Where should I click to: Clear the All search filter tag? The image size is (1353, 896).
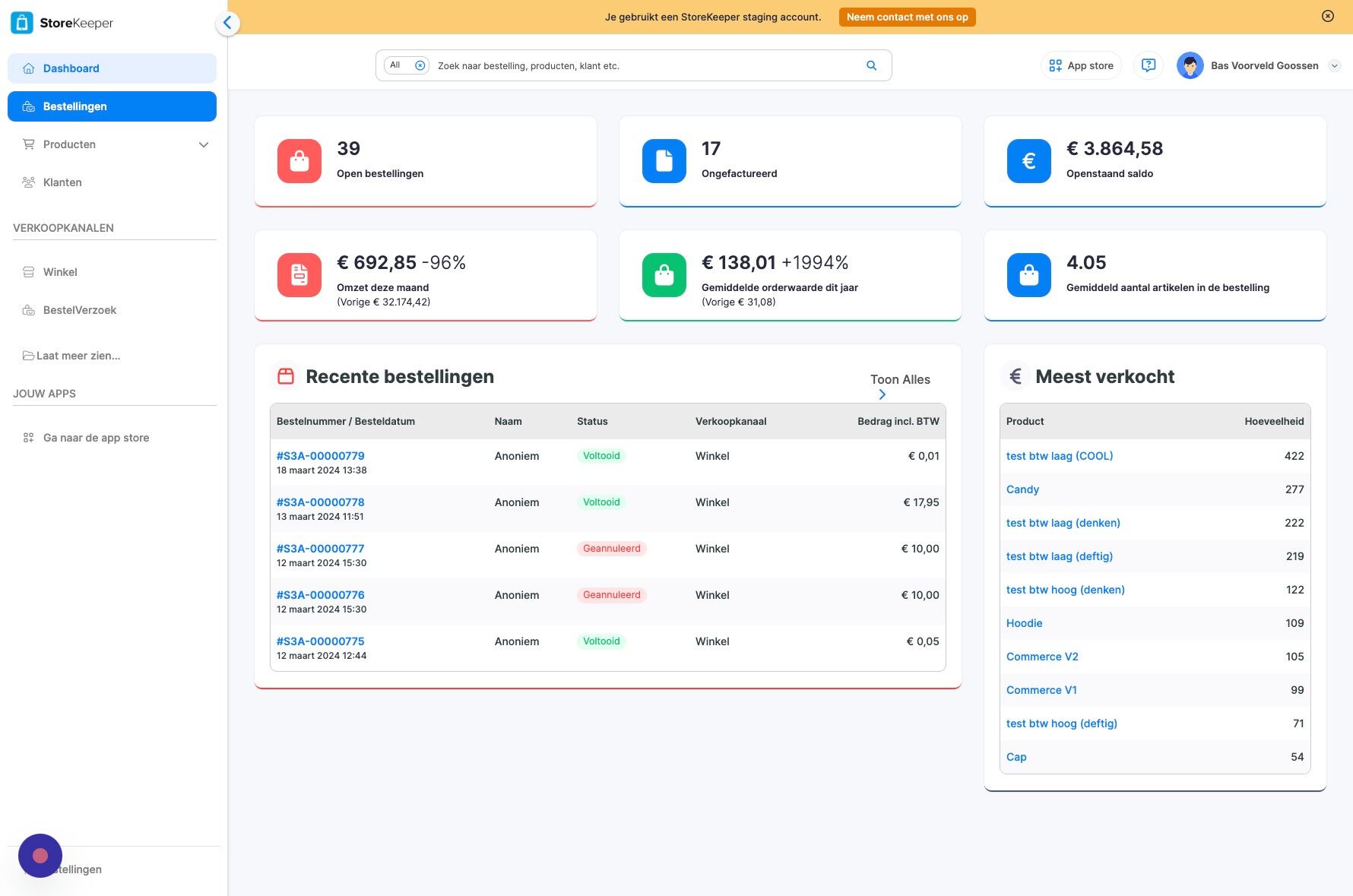pos(420,65)
